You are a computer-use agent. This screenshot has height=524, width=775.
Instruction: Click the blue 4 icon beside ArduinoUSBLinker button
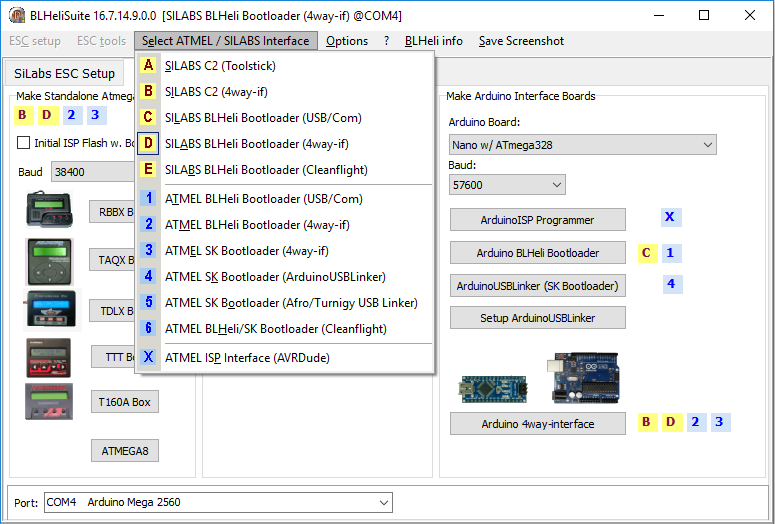coord(671,284)
